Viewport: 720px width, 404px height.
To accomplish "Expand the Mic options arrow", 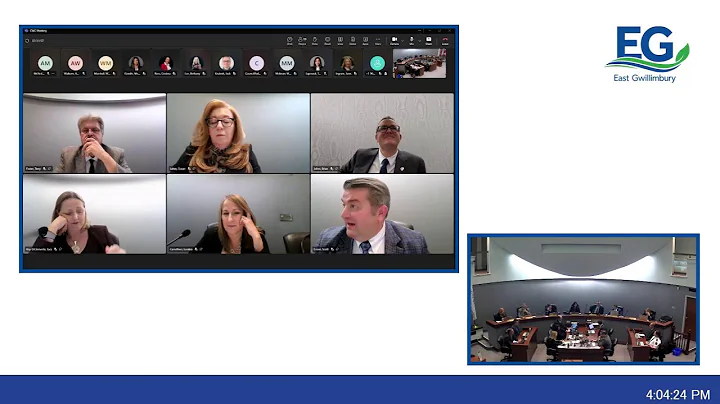I will [419, 41].
